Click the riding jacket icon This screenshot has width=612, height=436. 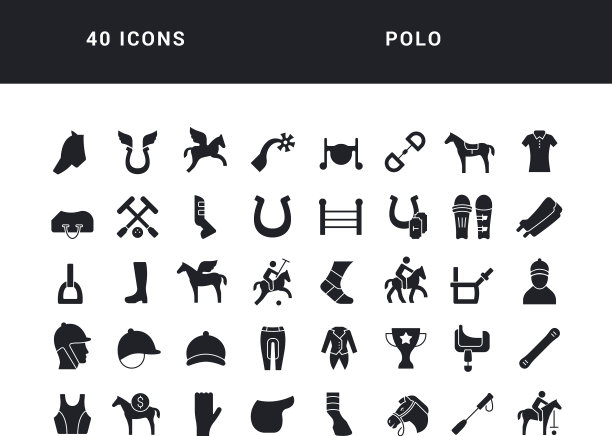click(x=339, y=348)
